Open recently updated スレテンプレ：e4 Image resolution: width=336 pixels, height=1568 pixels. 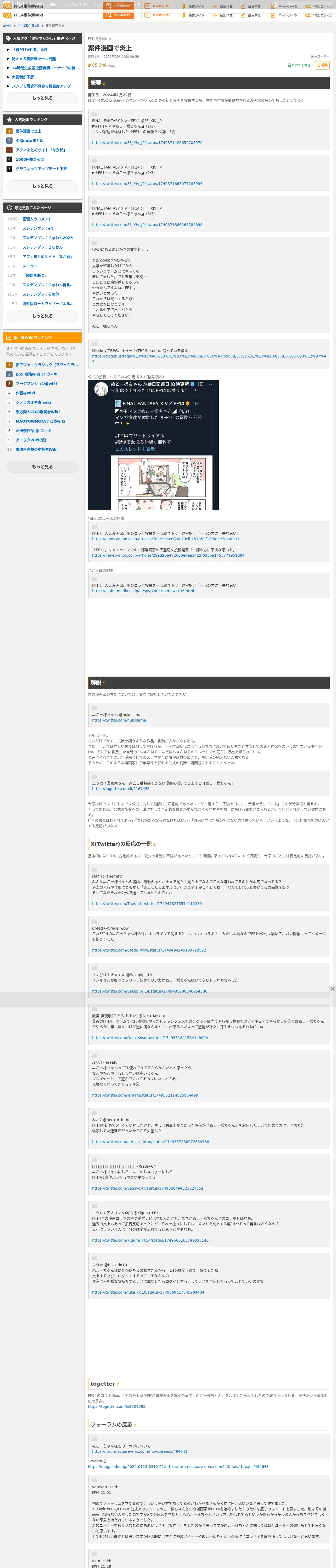tap(38, 228)
